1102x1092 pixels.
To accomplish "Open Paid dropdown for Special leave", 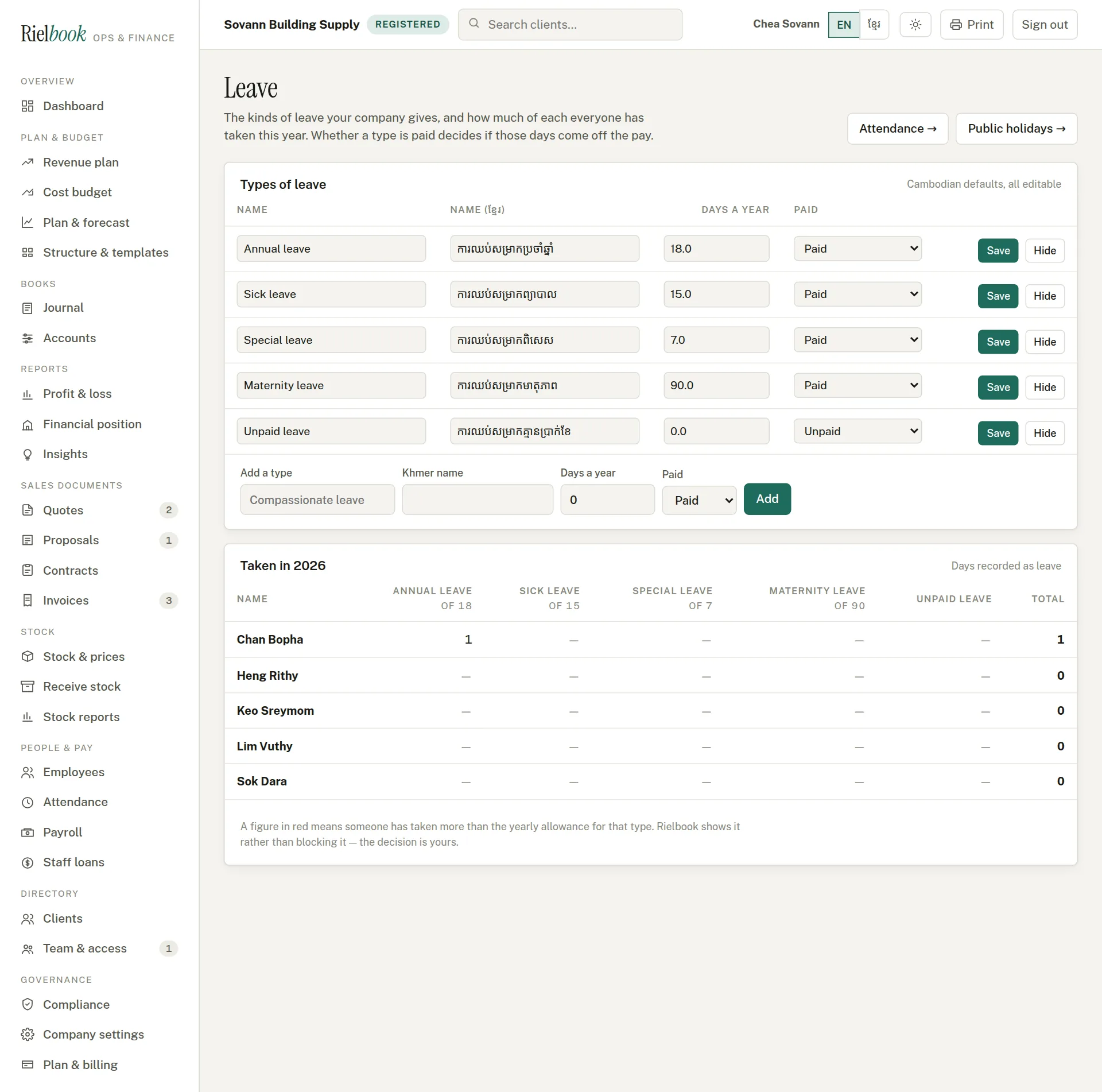I will 857,340.
